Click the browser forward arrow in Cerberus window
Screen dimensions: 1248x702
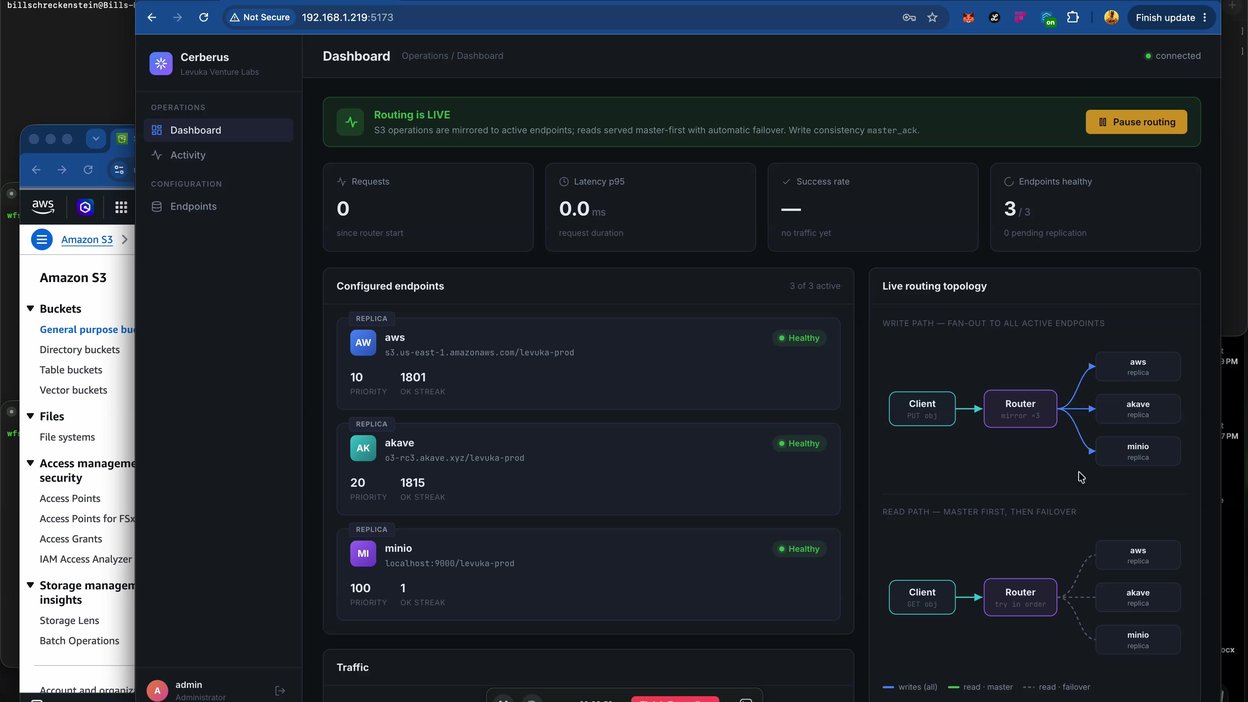tap(178, 17)
